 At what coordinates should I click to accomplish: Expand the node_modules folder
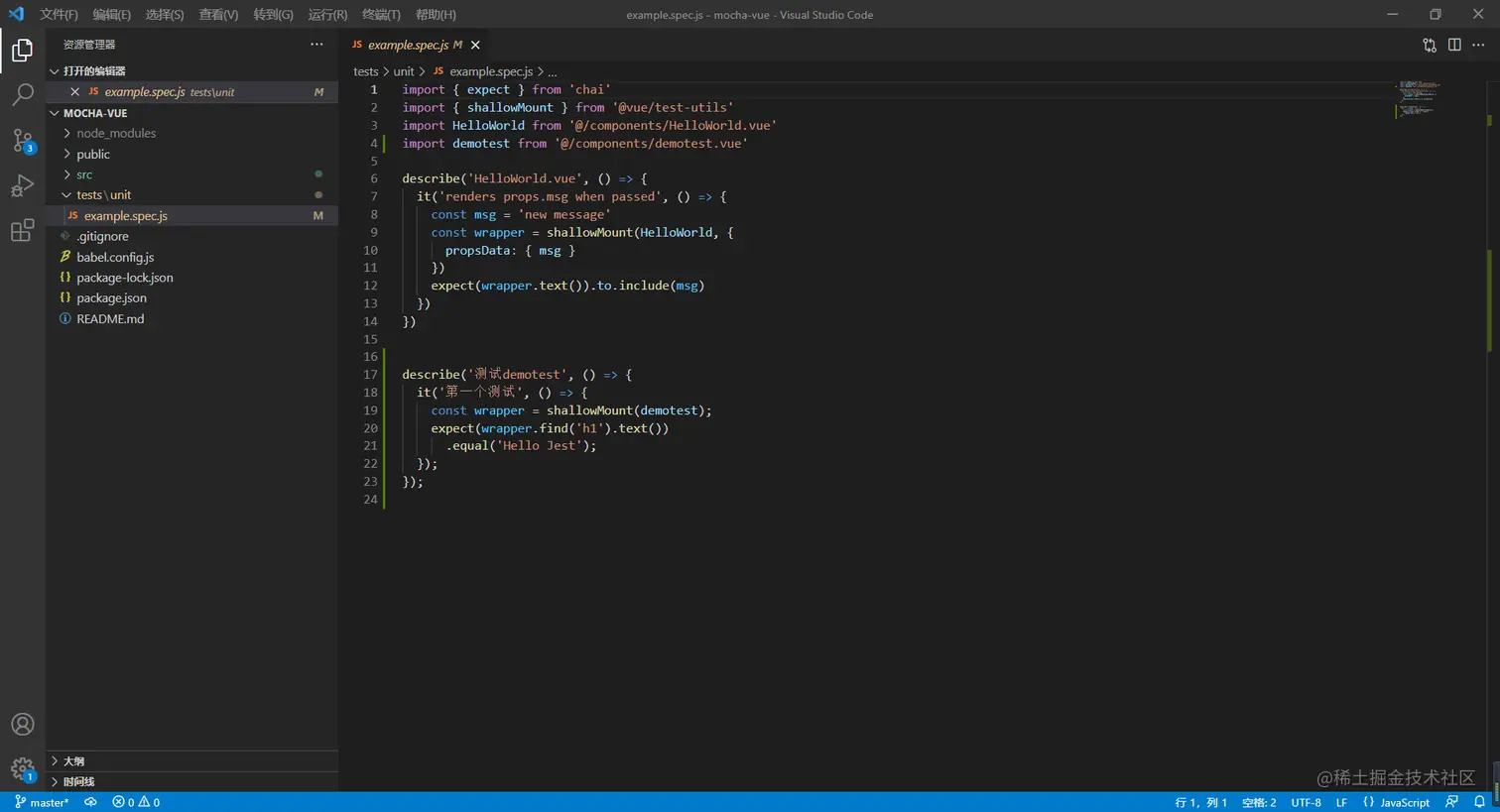[x=116, y=133]
